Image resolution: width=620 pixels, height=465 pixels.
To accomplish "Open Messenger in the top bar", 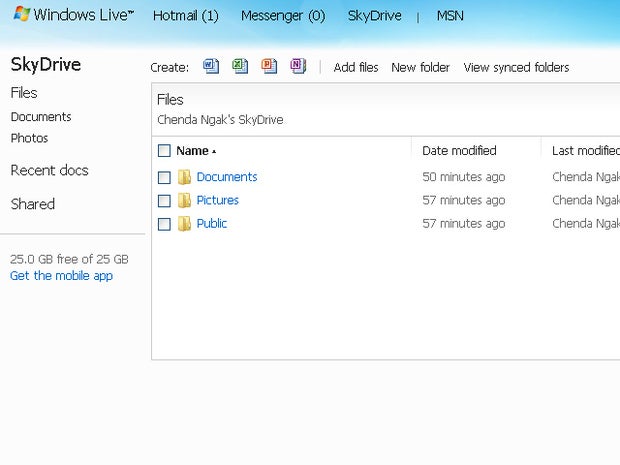I will tap(283, 16).
